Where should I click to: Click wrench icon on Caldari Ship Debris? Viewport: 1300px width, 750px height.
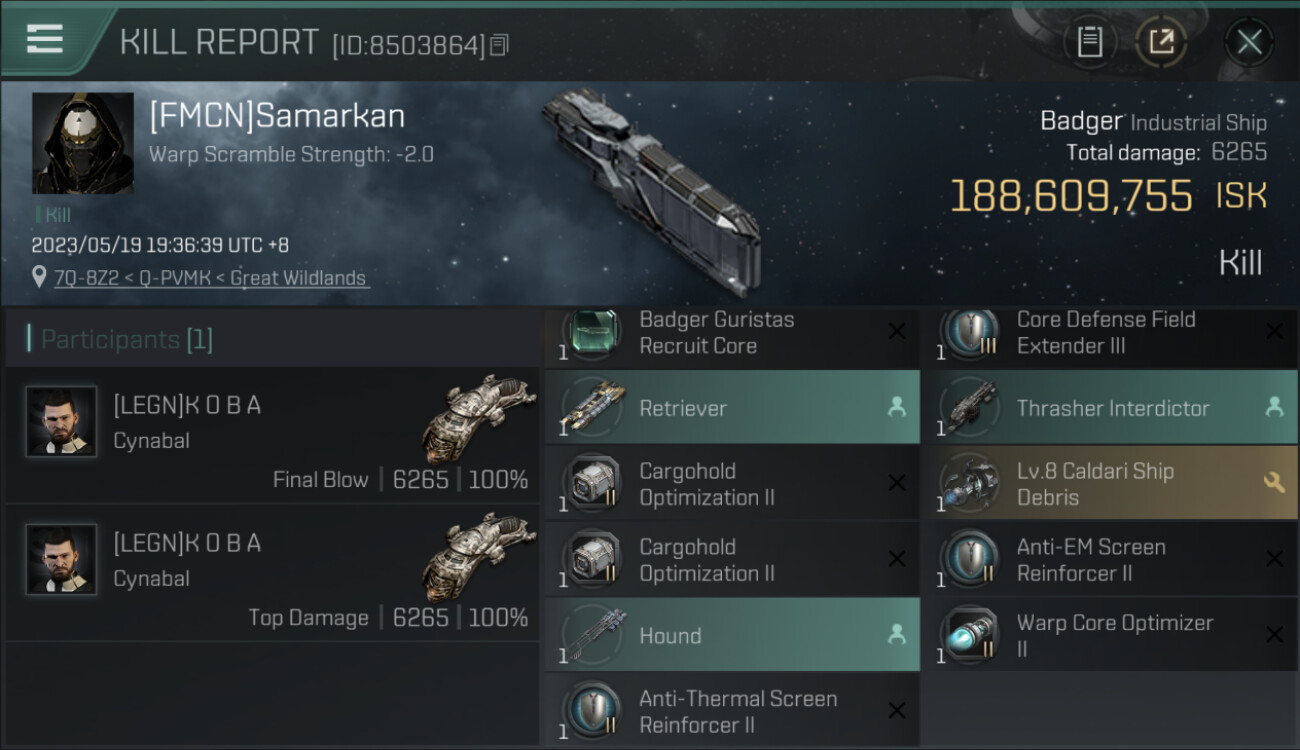point(1274,483)
